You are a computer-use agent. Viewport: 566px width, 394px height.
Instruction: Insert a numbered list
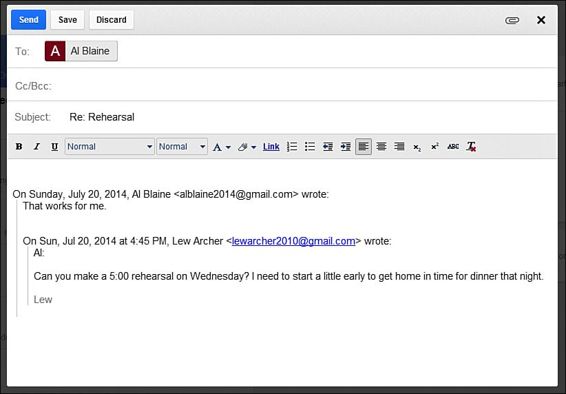292,146
